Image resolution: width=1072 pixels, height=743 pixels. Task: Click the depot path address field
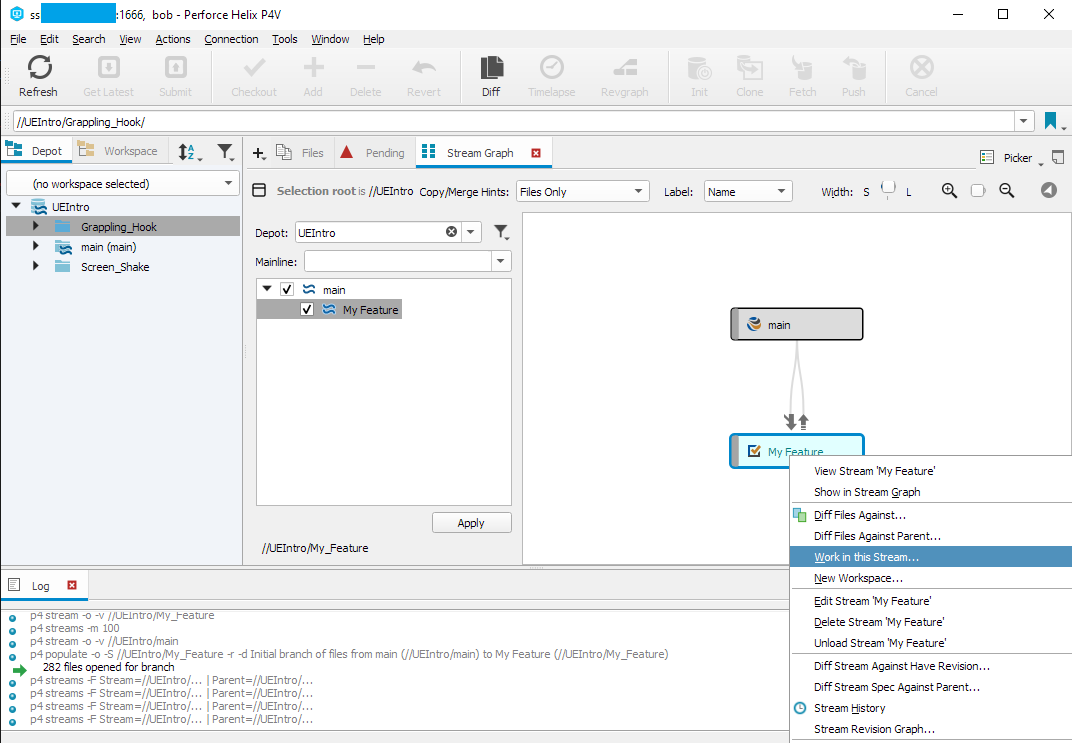[x=514, y=122]
